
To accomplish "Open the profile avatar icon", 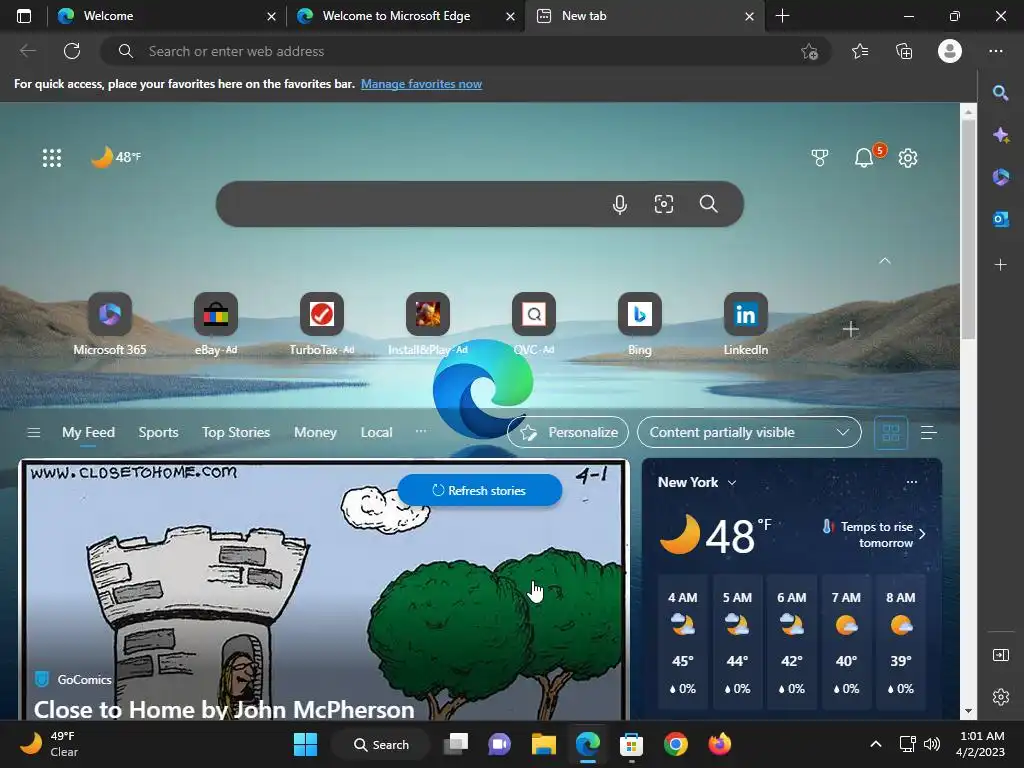I will click(x=950, y=51).
